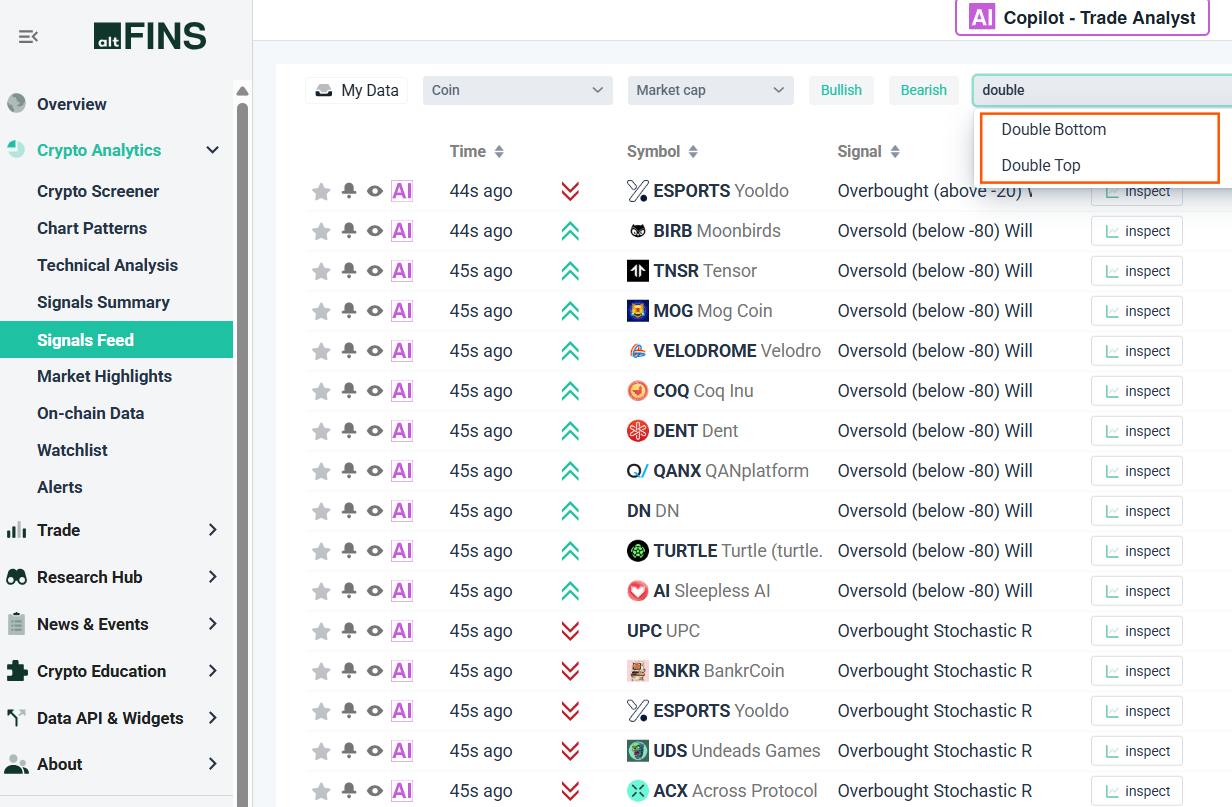
Task: Toggle the Bearish filter
Action: (x=923, y=90)
